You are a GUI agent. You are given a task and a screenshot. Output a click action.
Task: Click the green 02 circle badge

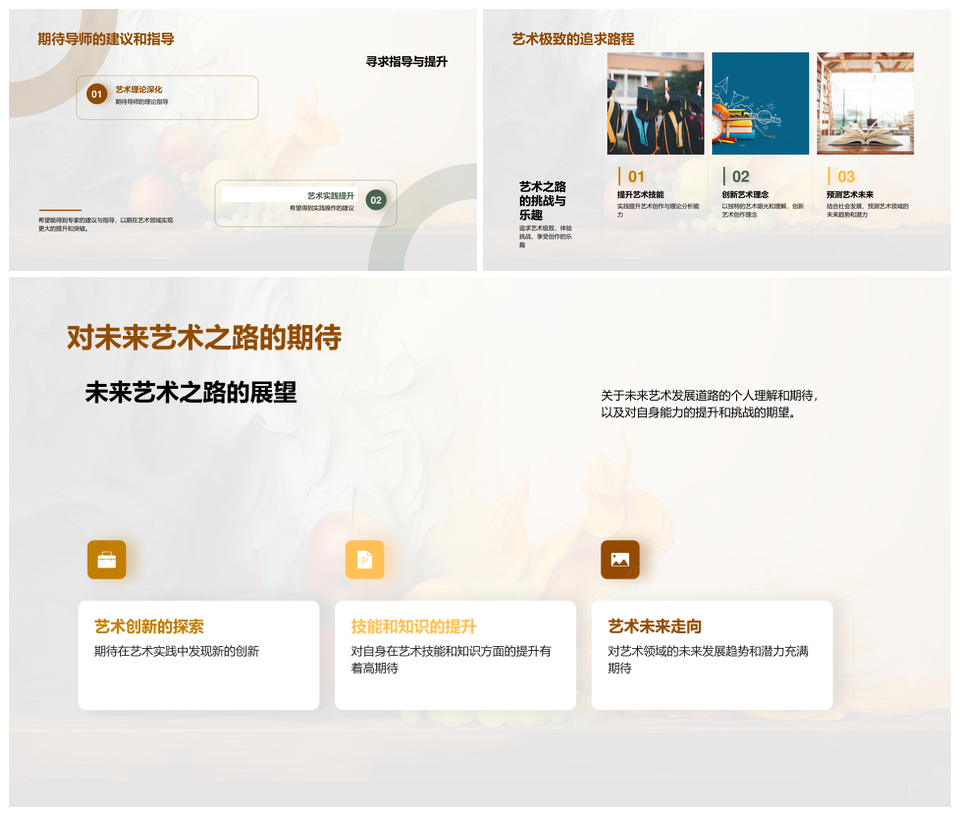click(375, 200)
